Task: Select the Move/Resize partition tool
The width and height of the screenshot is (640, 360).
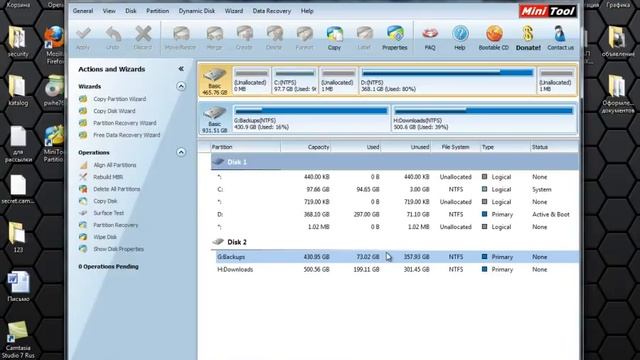Action: tap(180, 38)
